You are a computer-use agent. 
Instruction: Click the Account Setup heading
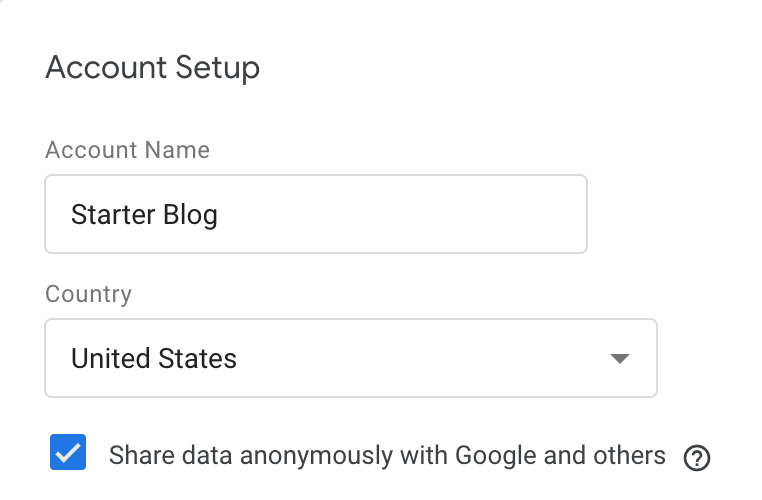(153, 68)
